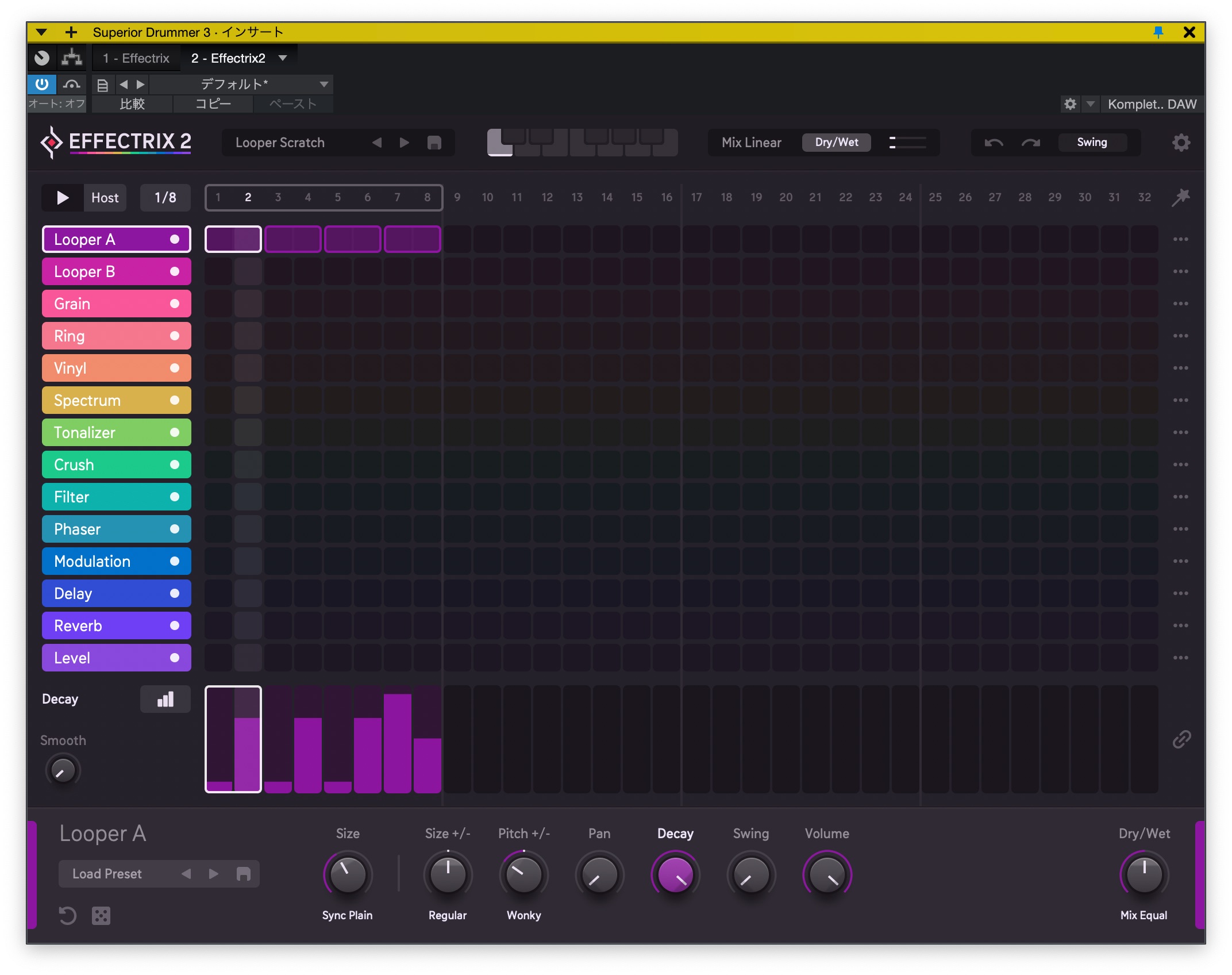Open the デフォルト preset dropdown

[241, 85]
